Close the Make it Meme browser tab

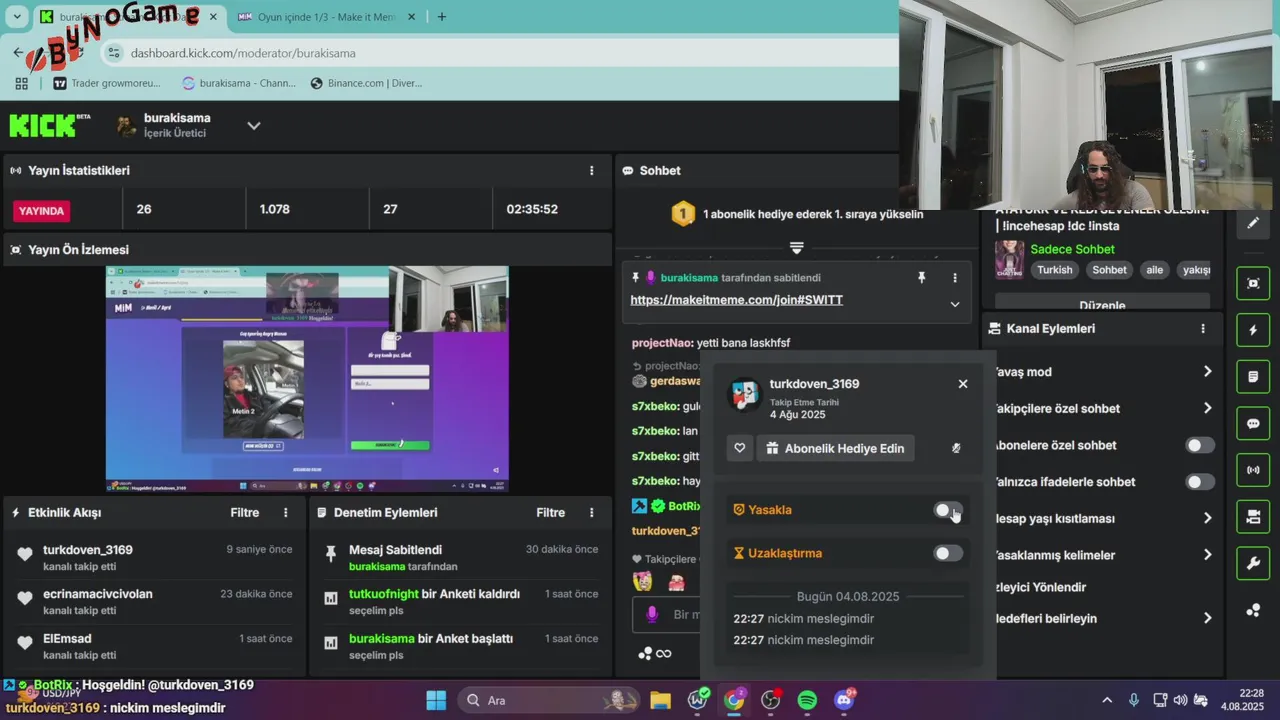[x=411, y=17]
